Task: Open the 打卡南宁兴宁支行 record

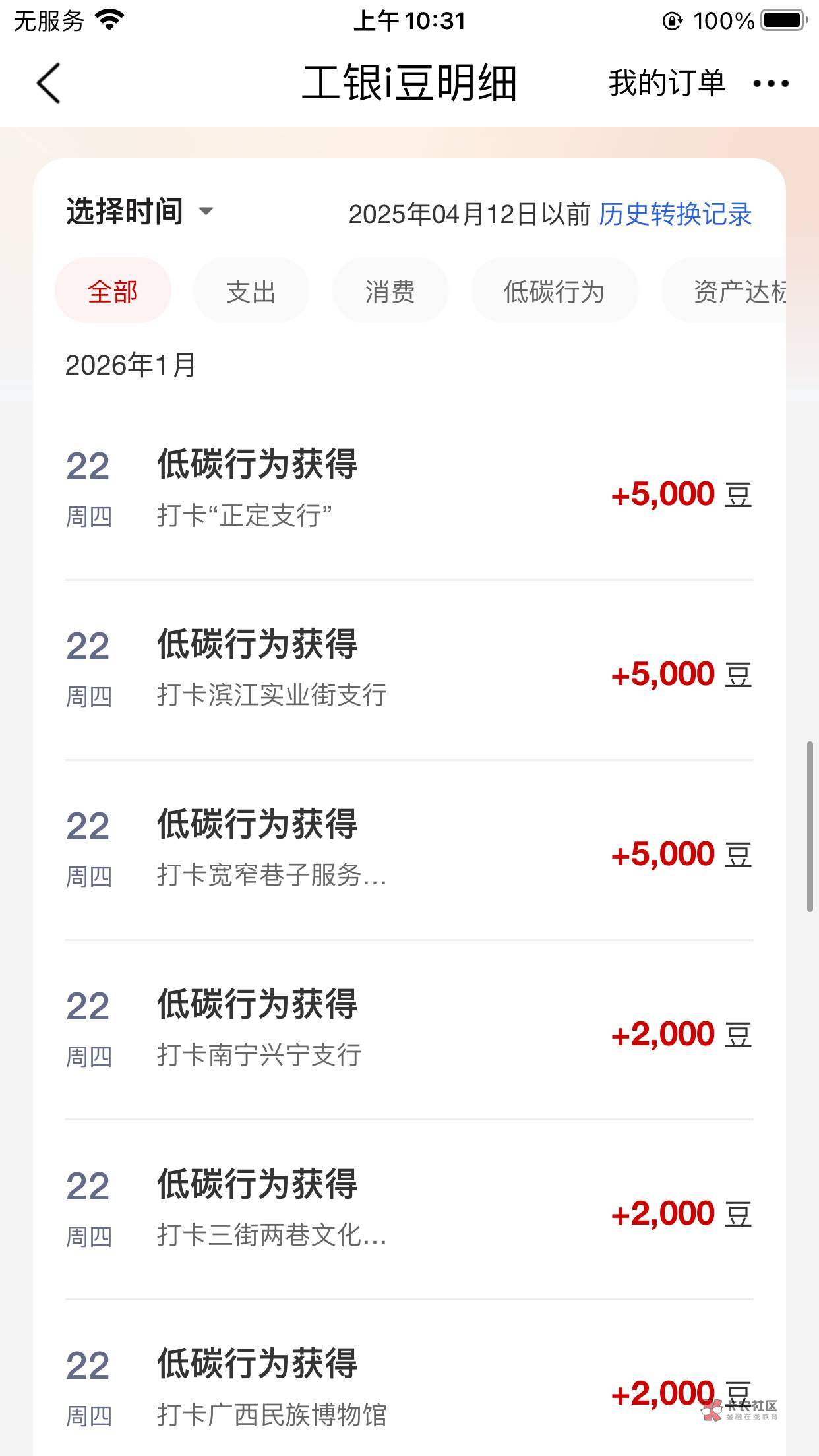Action: [x=409, y=1030]
